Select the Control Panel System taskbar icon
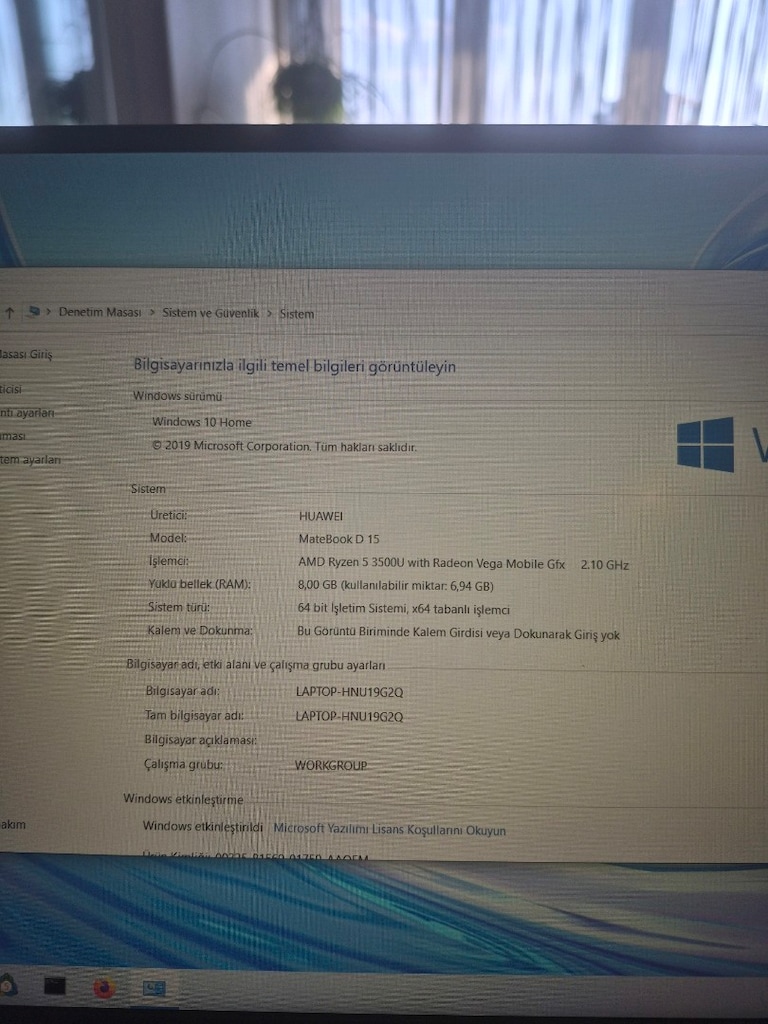The width and height of the screenshot is (768, 1024). tap(154, 988)
